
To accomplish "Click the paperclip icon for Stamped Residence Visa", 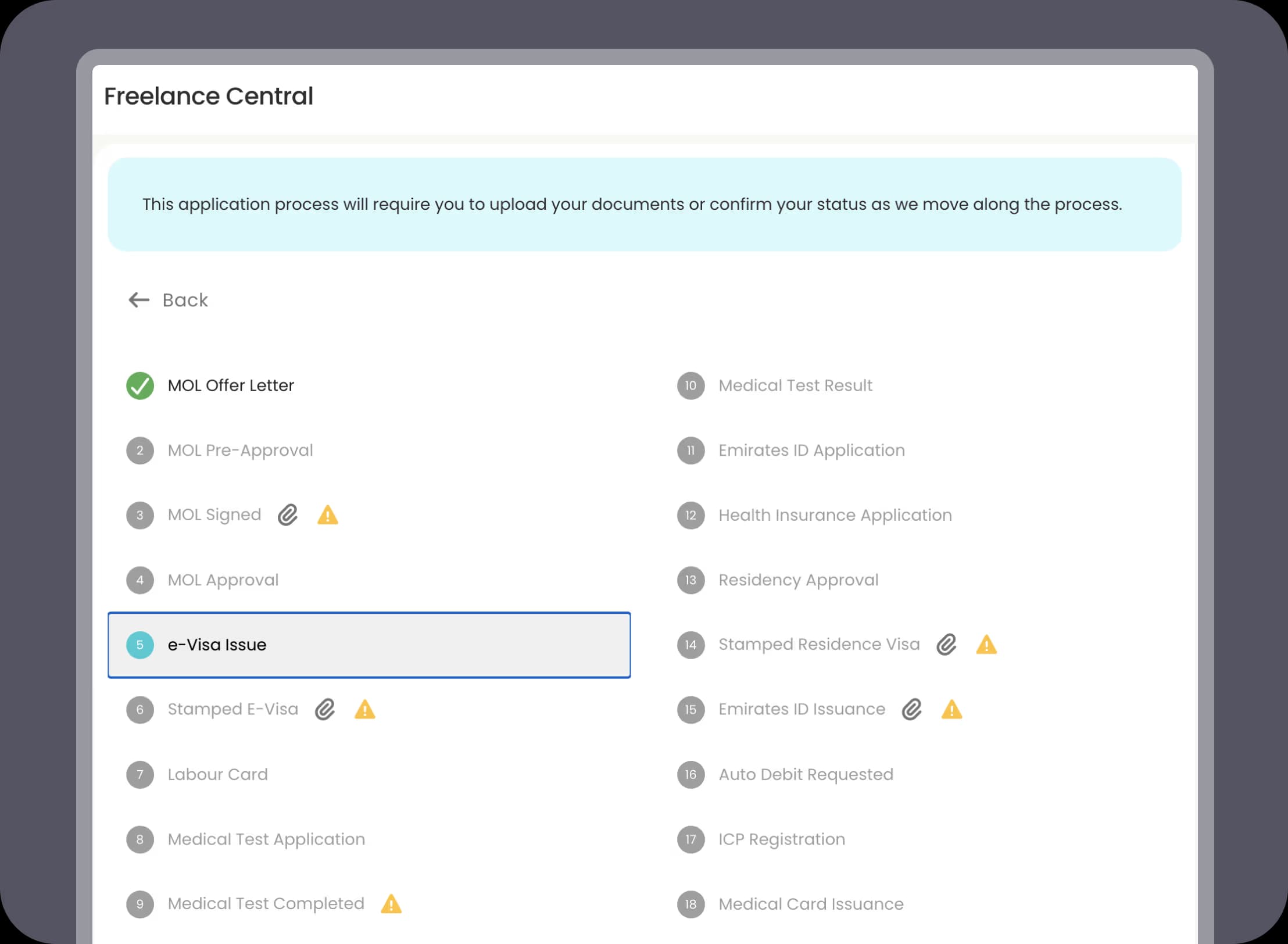I will pos(946,644).
